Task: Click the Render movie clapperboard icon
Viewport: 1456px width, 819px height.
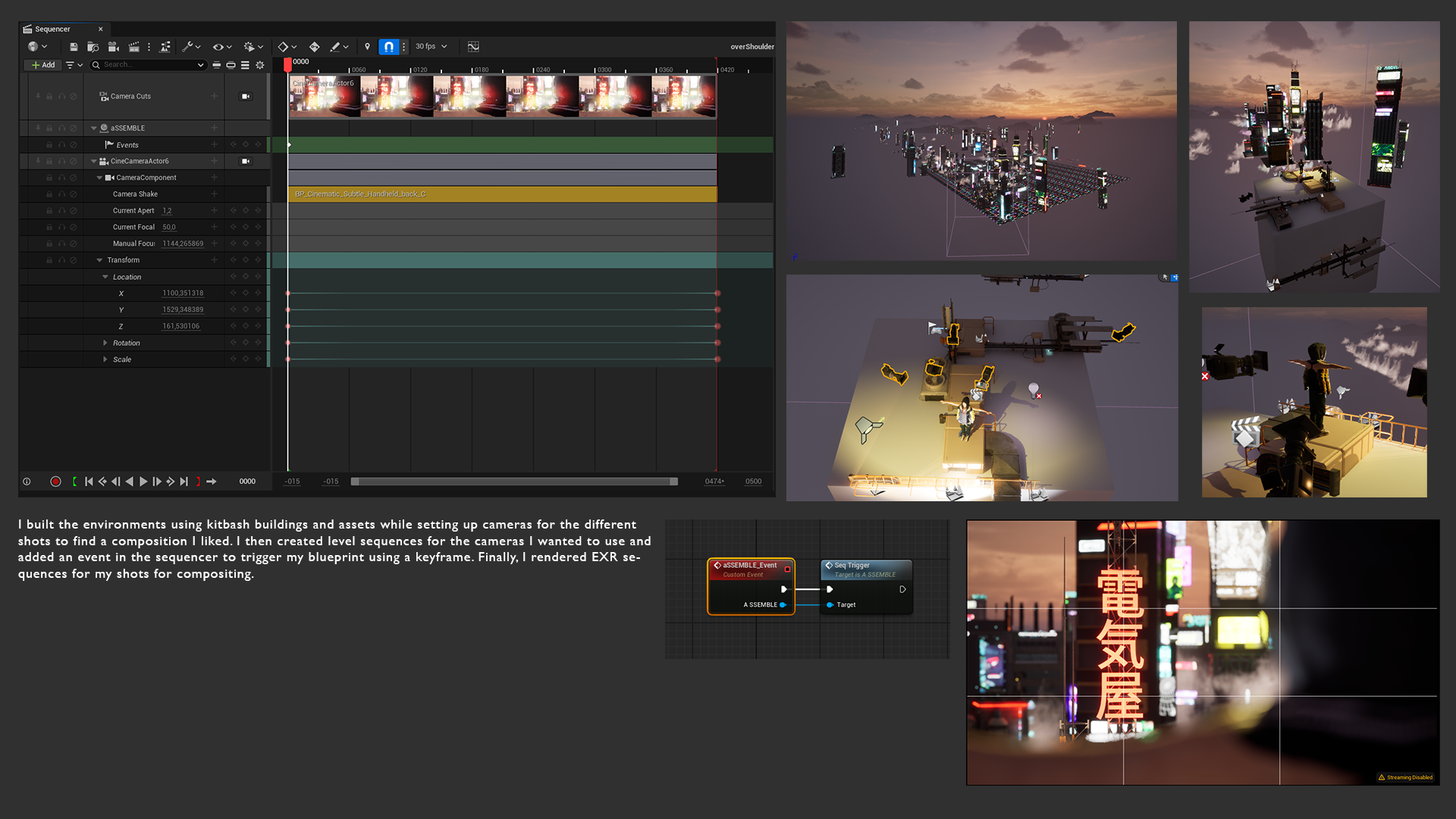Action: coord(134,47)
